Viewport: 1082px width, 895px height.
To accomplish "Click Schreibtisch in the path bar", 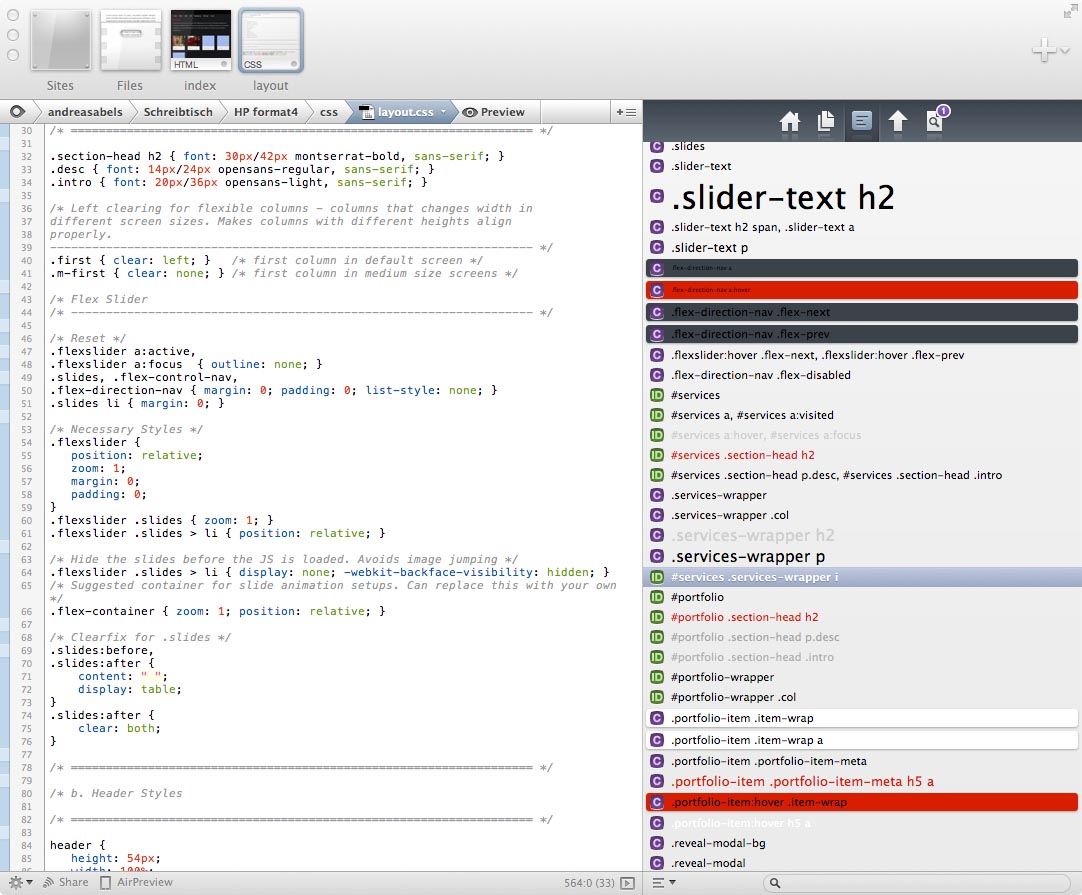I will click(x=178, y=112).
